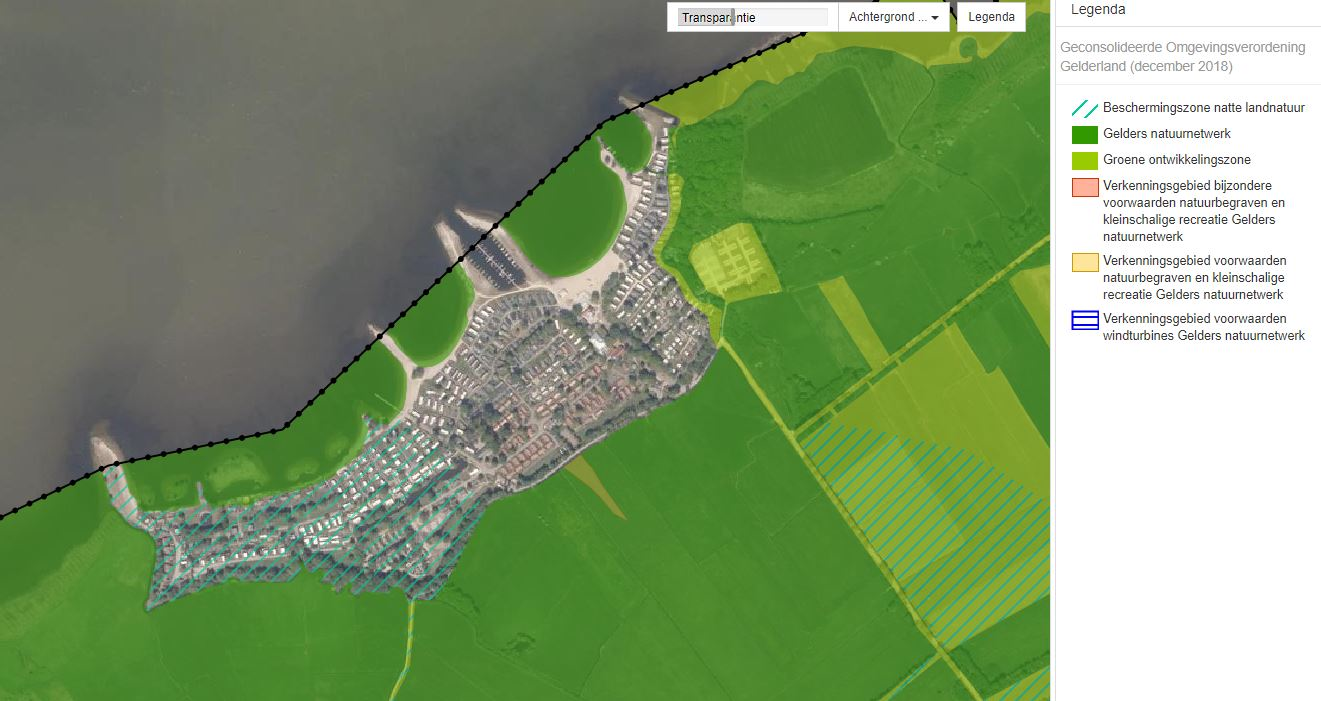The image size is (1321, 701).
Task: Select the windturbines blue striped swatch
Action: coord(1085,320)
